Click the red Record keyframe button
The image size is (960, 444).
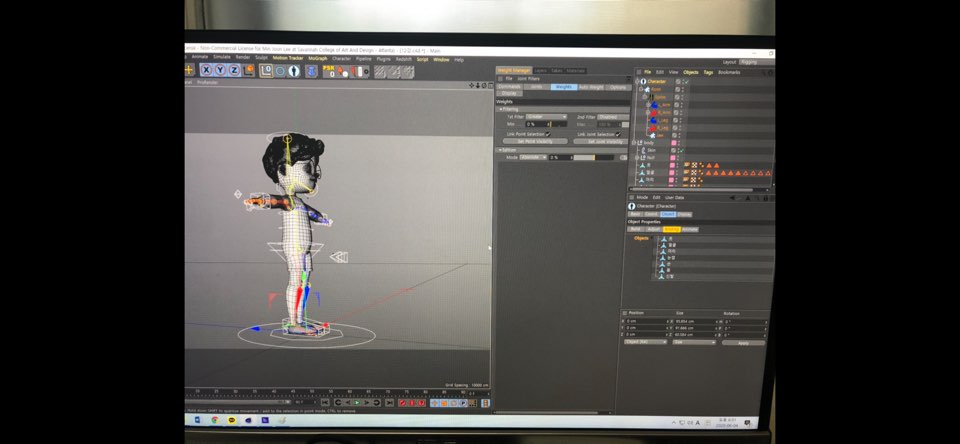tap(402, 402)
